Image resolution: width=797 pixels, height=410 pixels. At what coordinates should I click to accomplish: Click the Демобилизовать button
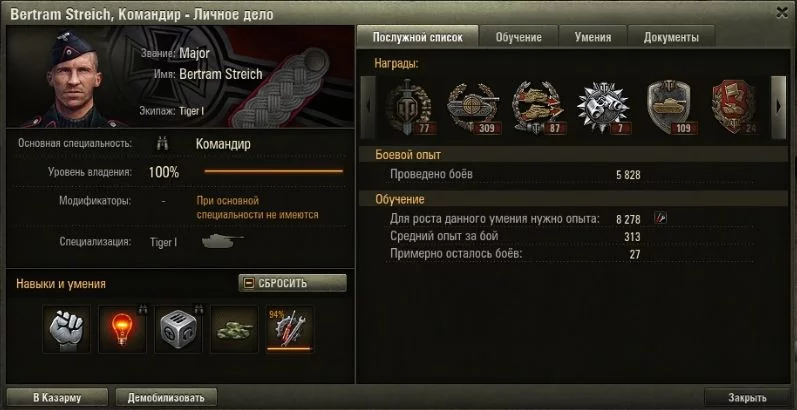(166, 397)
